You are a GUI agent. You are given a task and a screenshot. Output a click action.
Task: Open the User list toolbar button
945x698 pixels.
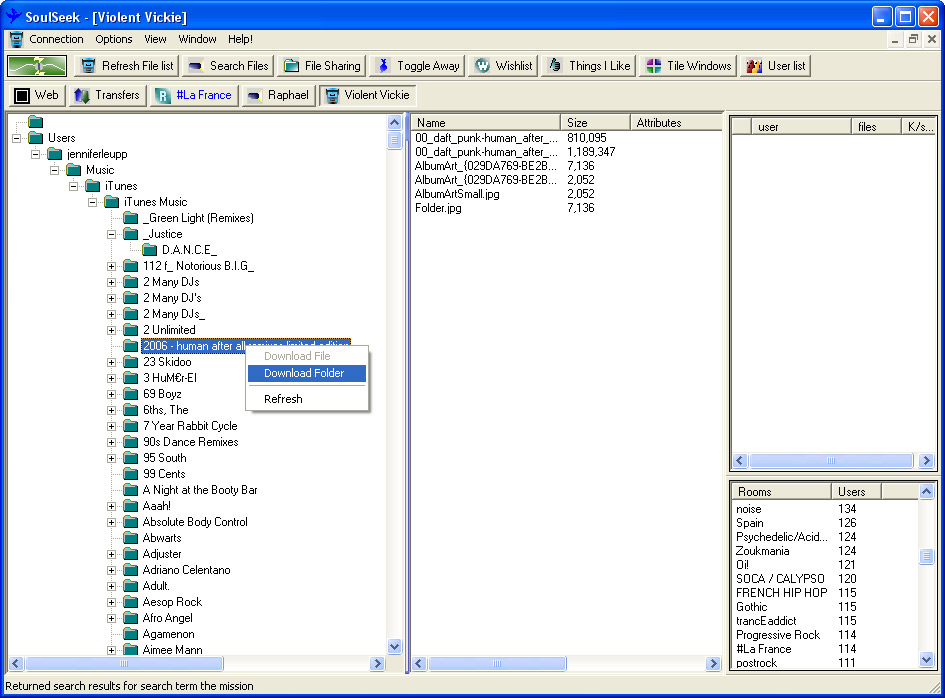[x=775, y=66]
